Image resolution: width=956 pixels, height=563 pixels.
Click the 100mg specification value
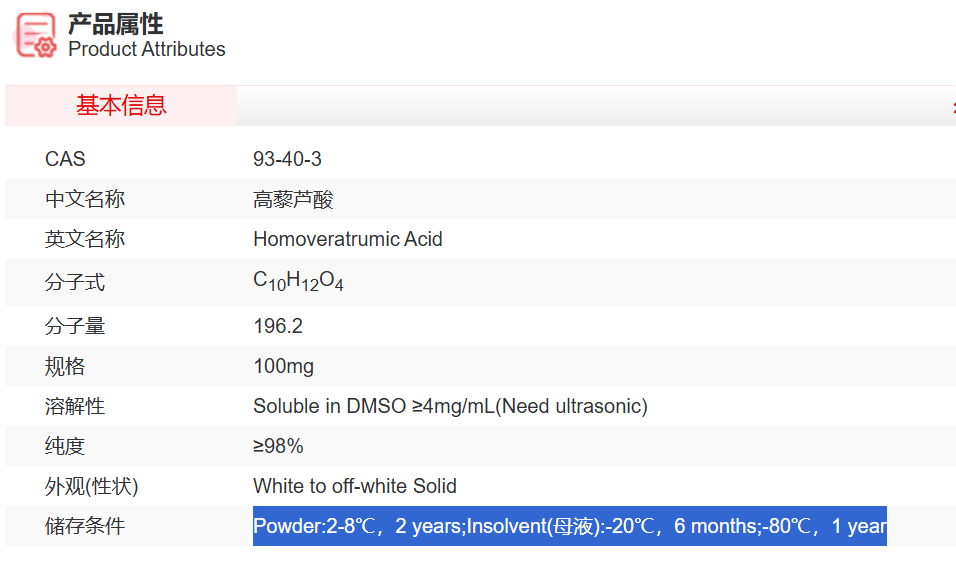[283, 366]
